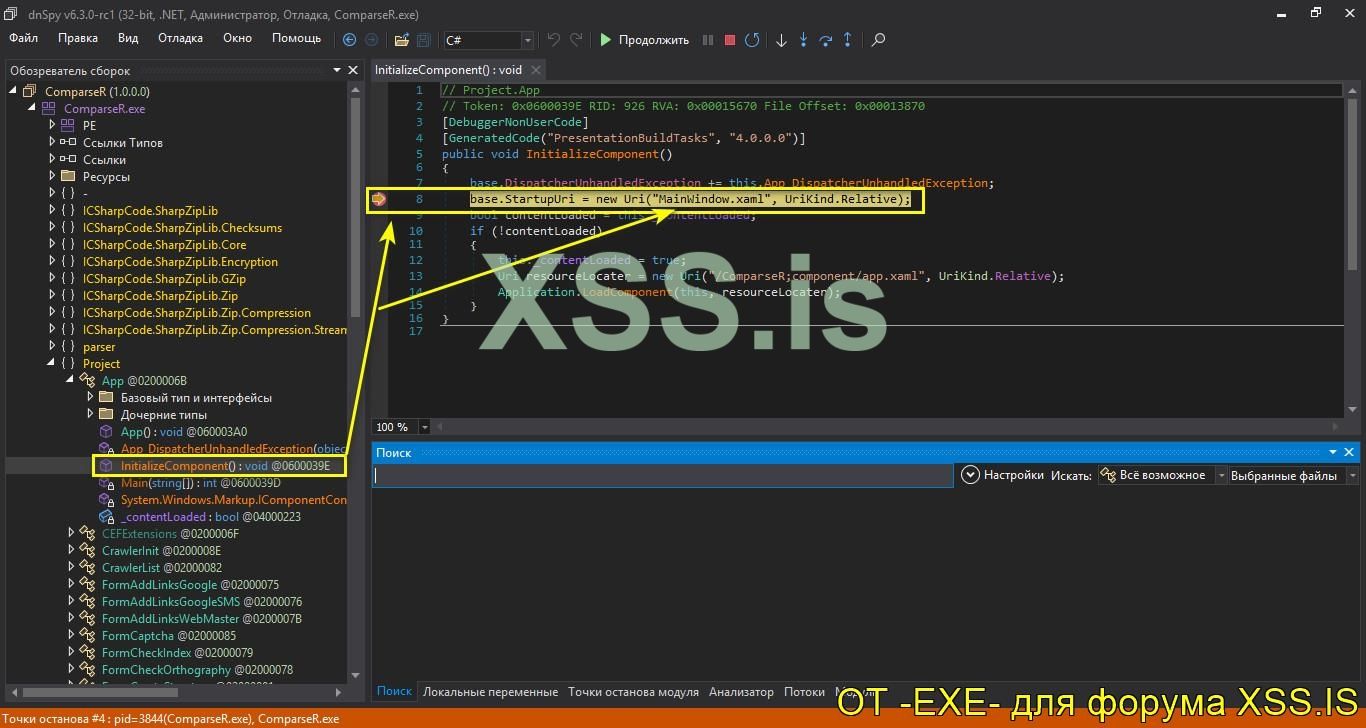
Task: Click the Step Out arrow icon
Action: pyautogui.click(x=848, y=40)
